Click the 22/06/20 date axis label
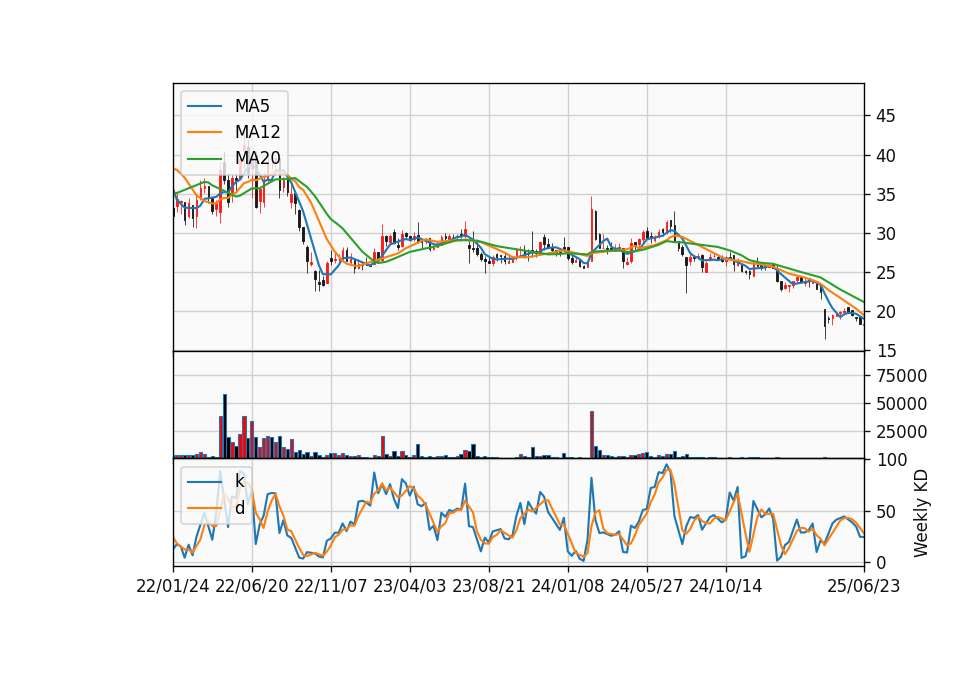 click(252, 586)
